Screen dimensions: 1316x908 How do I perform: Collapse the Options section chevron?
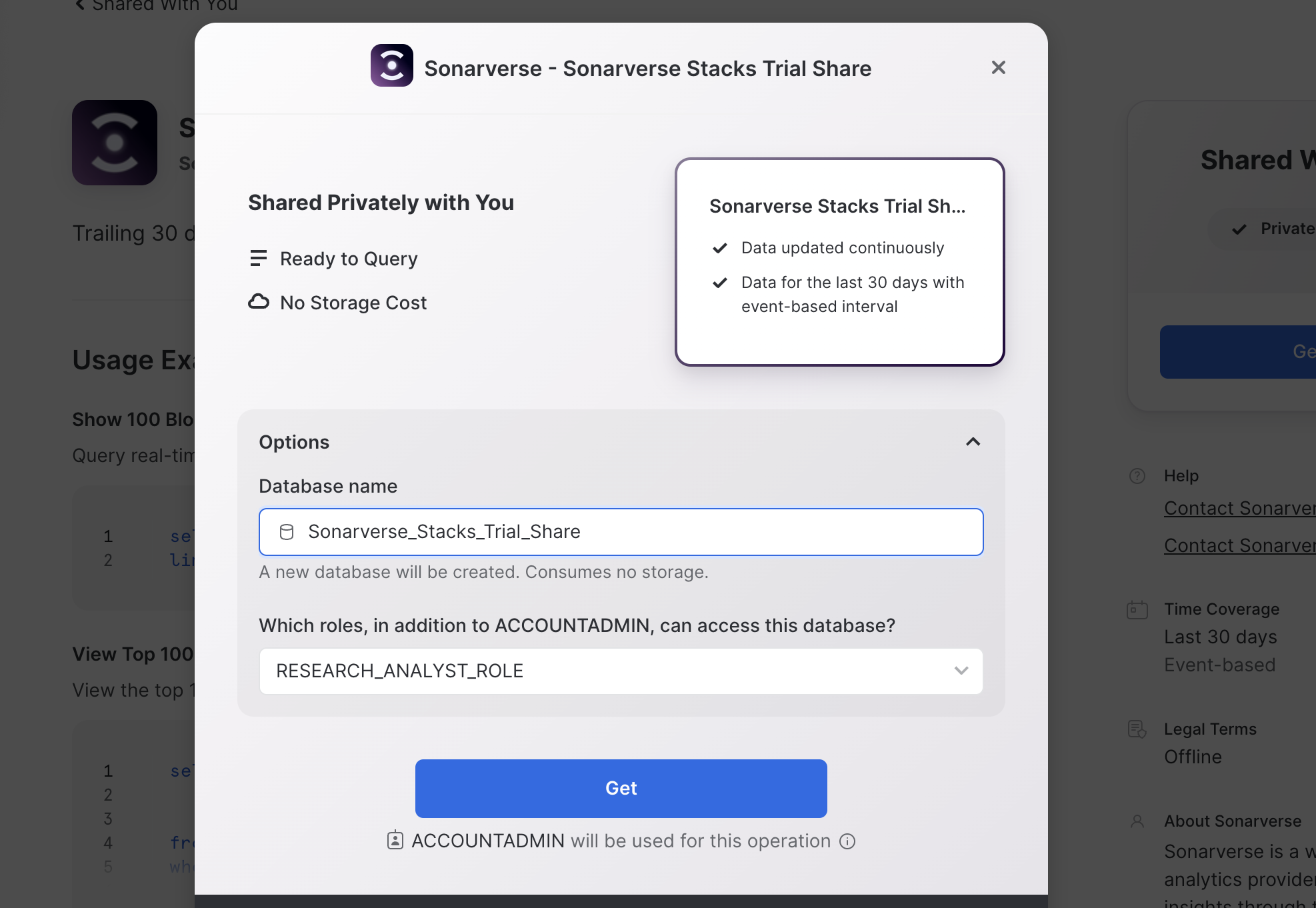tap(973, 442)
